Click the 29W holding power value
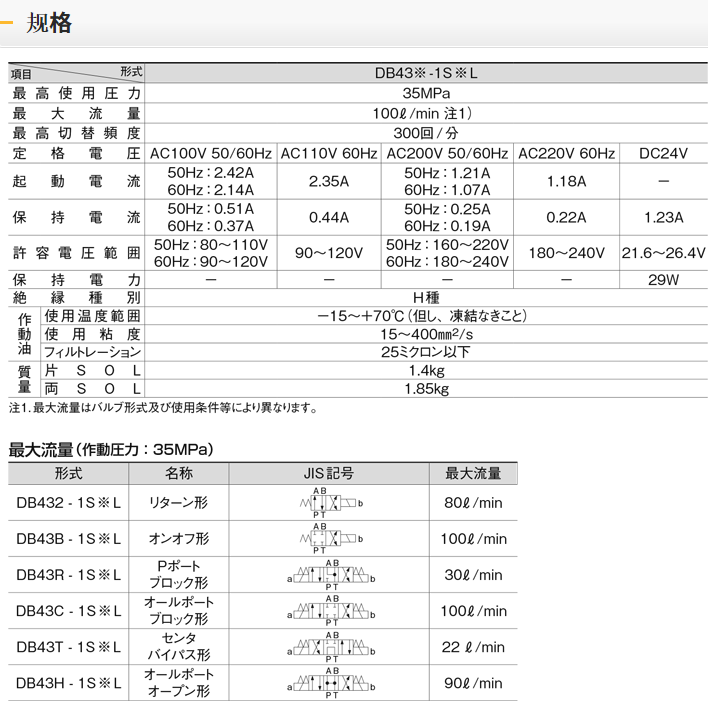This screenshot has width=708, height=703. coord(663,279)
